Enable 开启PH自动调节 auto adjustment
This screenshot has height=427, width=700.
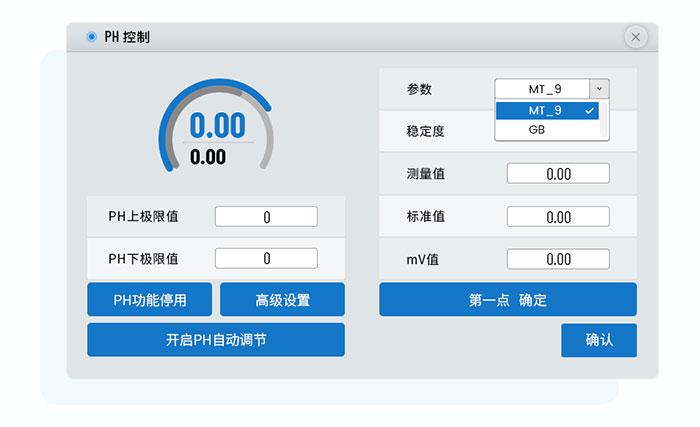click(216, 340)
